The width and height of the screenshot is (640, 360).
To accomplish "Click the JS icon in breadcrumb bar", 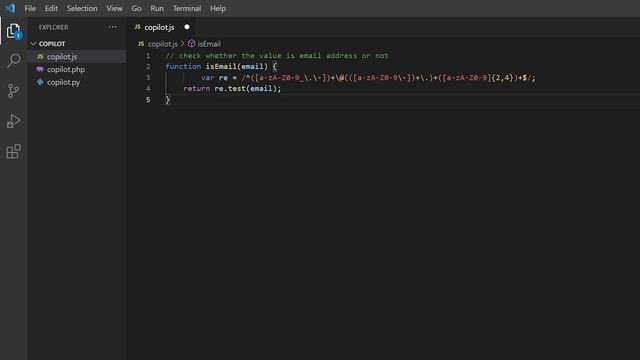I will click(x=141, y=44).
